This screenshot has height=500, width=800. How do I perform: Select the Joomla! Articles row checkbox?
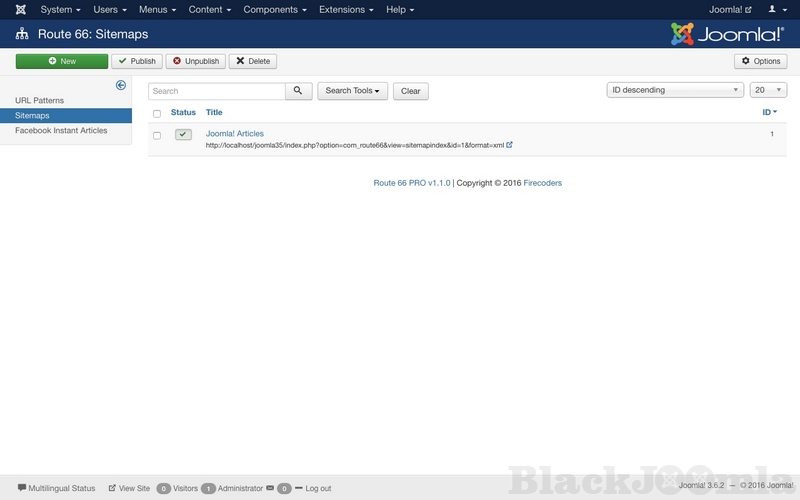pyautogui.click(x=157, y=135)
